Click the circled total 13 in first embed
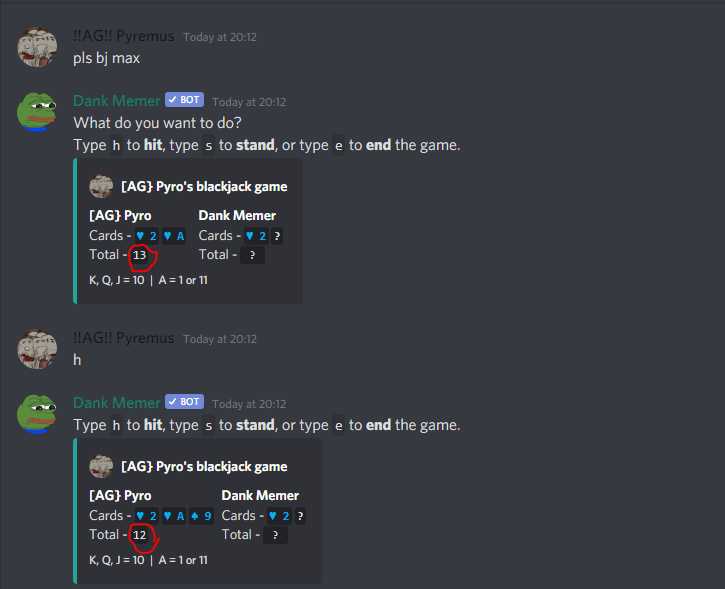The width and height of the screenshot is (725, 589). pos(140,255)
